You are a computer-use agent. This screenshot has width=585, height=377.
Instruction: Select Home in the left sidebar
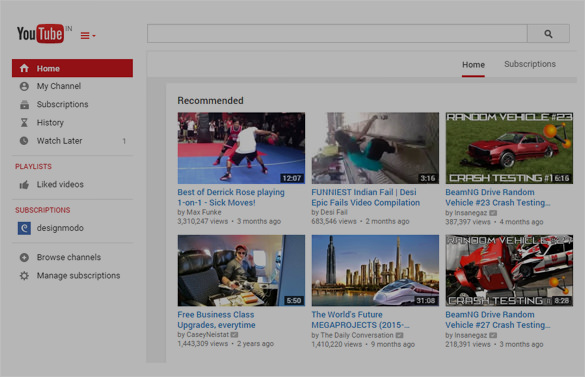(72, 68)
